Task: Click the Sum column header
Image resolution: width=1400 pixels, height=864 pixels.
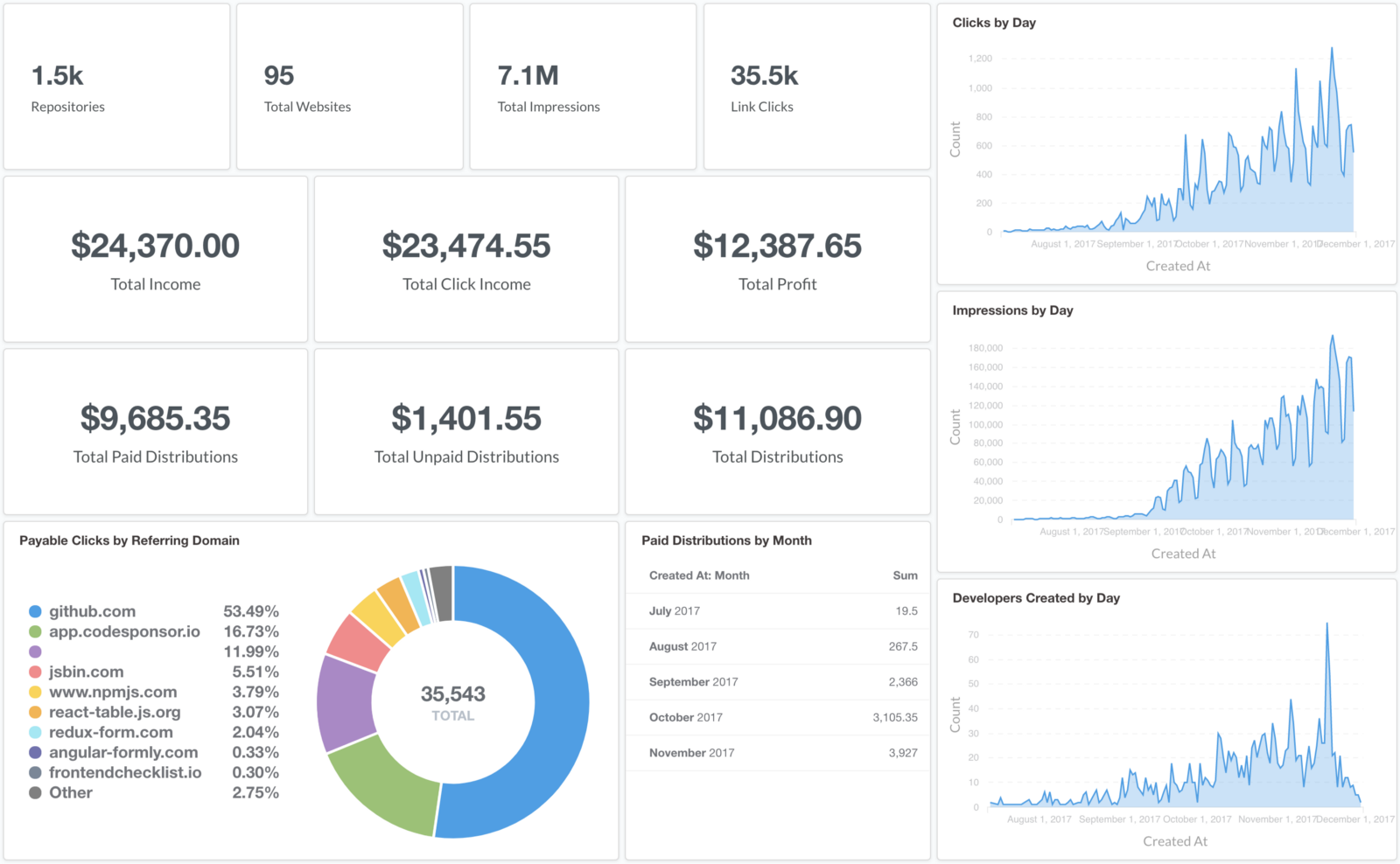Action: click(x=905, y=575)
